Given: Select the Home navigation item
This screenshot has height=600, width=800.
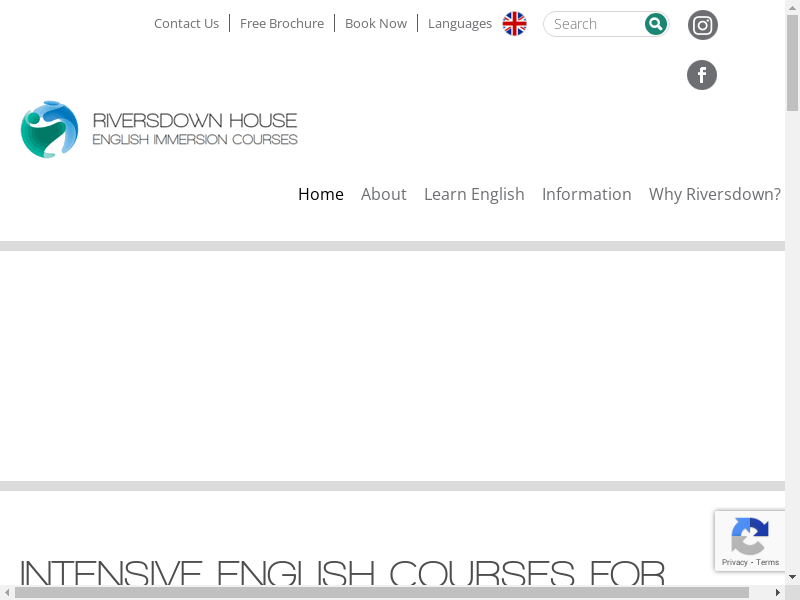Looking at the screenshot, I should click(320, 194).
